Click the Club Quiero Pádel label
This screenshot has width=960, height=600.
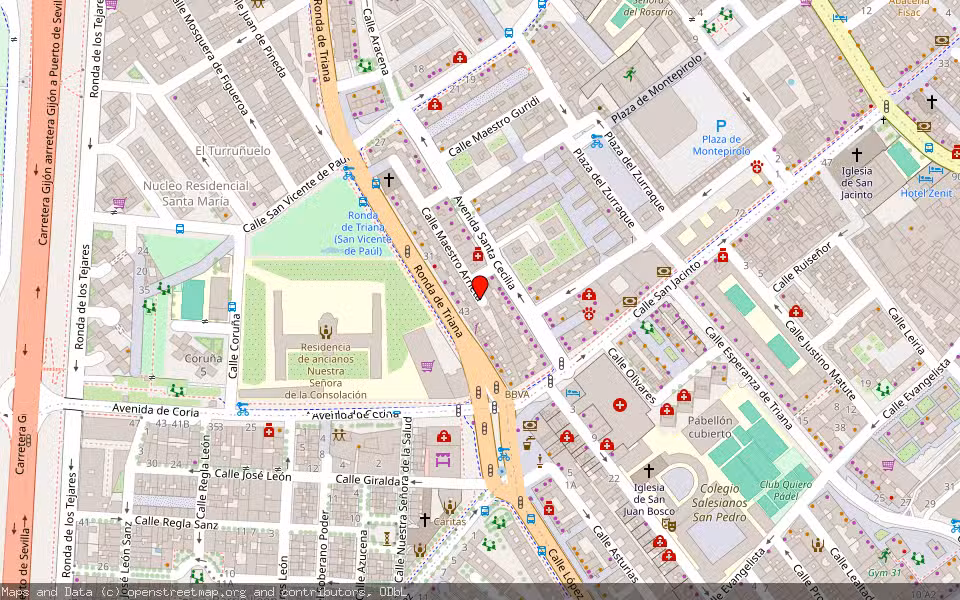[x=786, y=490]
